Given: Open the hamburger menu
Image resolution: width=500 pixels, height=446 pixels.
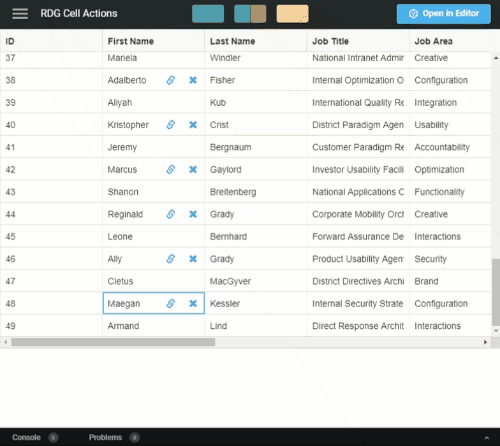Looking at the screenshot, I should click(x=20, y=14).
